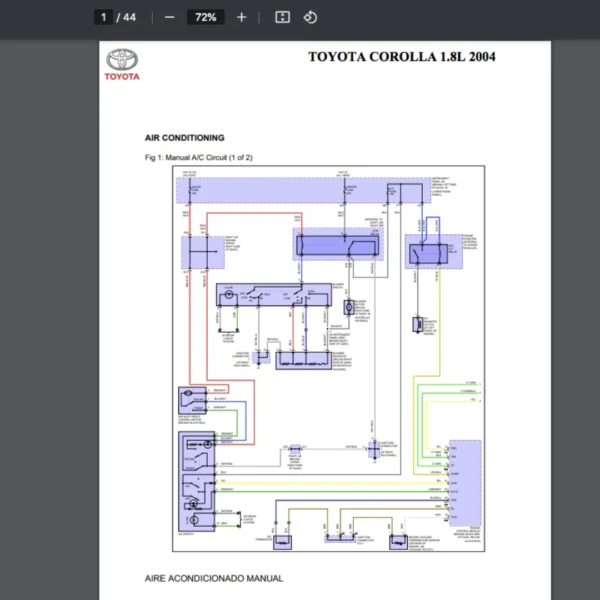
Task: Click the zoom in plus button
Action: [x=241, y=17]
